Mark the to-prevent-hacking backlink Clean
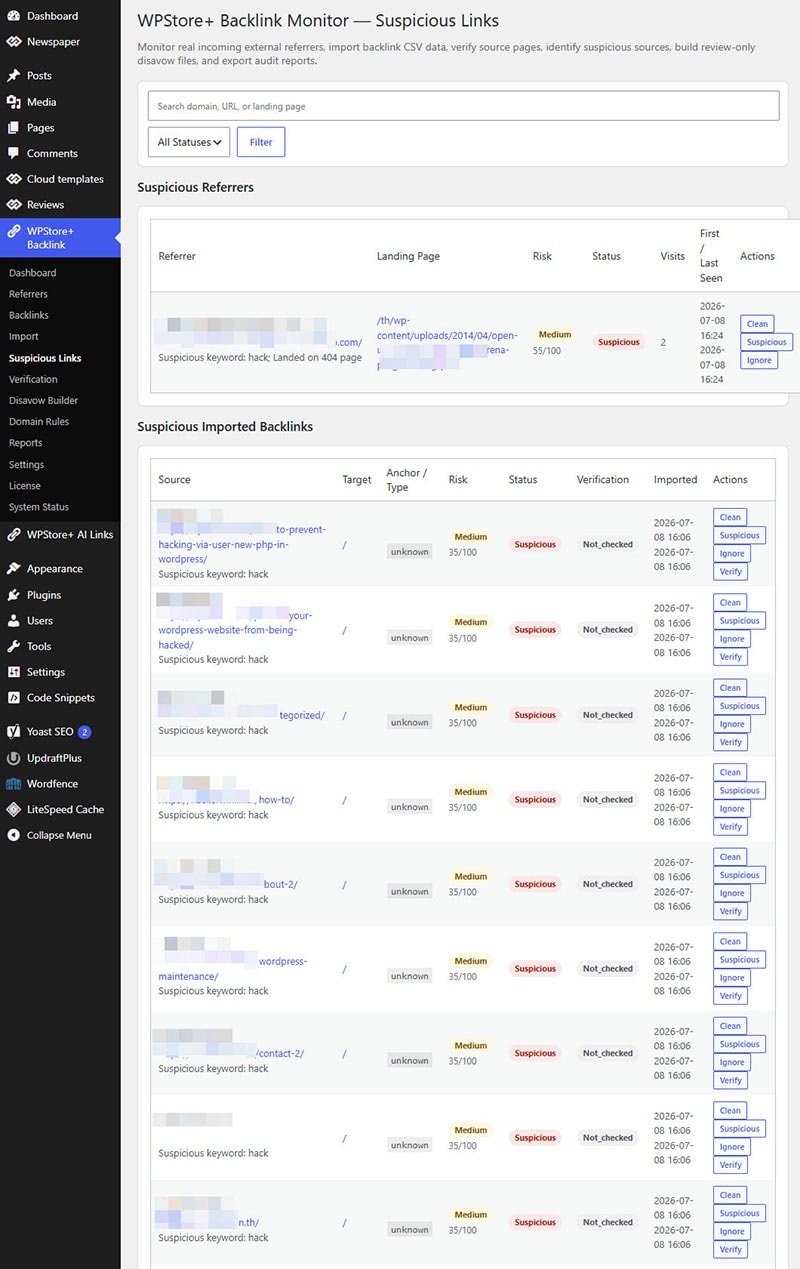800x1269 pixels. pos(730,517)
